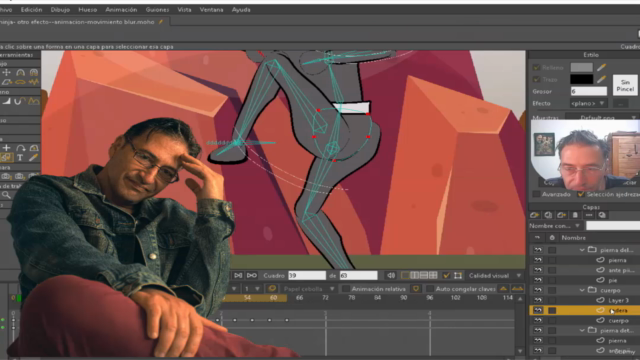Toggle the Trazo checkbox
This screenshot has width=640, height=360.
(536, 79)
